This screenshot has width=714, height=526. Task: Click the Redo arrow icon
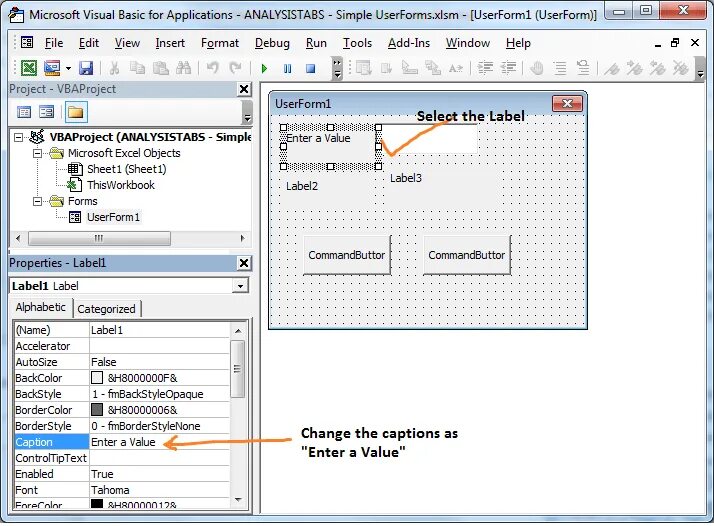pos(235,68)
